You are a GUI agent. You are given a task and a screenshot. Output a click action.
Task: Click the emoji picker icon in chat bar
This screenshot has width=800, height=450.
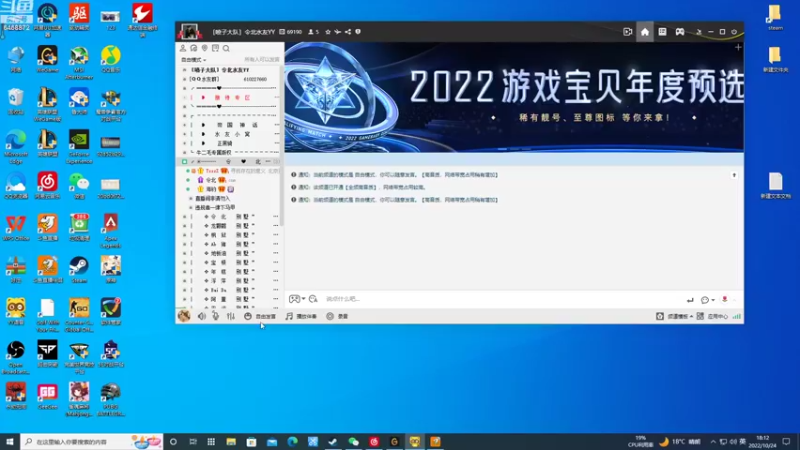[x=313, y=299]
